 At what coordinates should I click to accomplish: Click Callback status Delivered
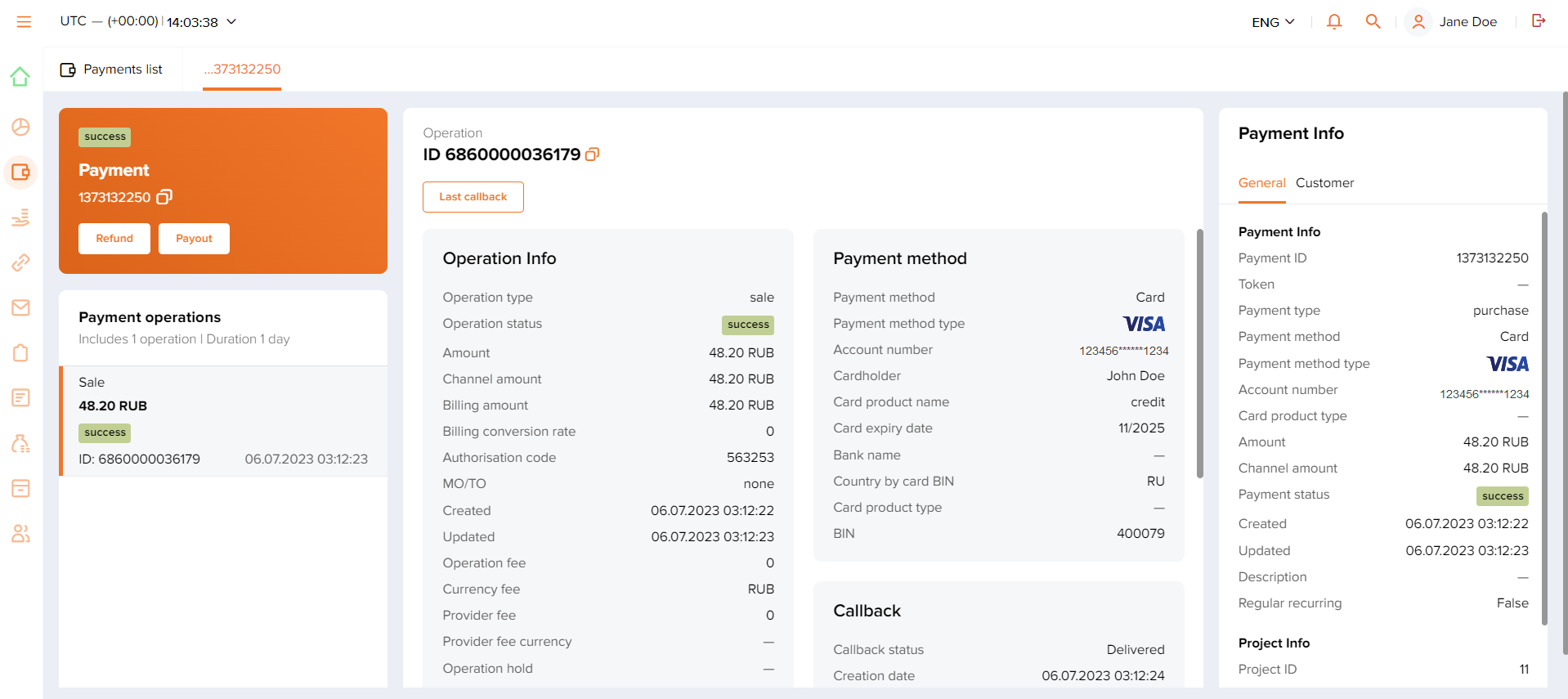pyautogui.click(x=1136, y=650)
